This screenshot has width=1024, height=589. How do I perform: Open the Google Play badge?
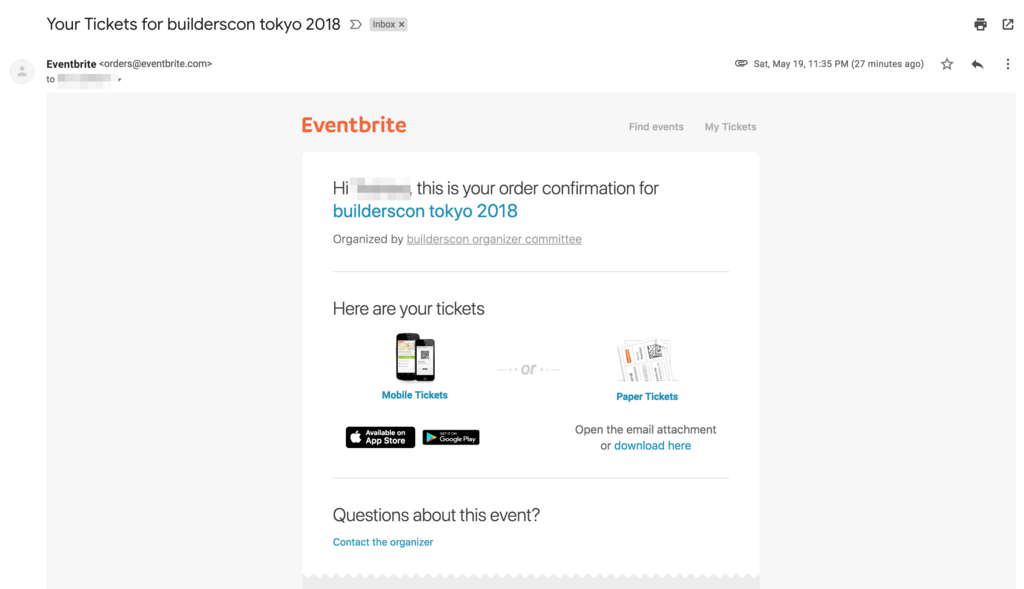451,438
